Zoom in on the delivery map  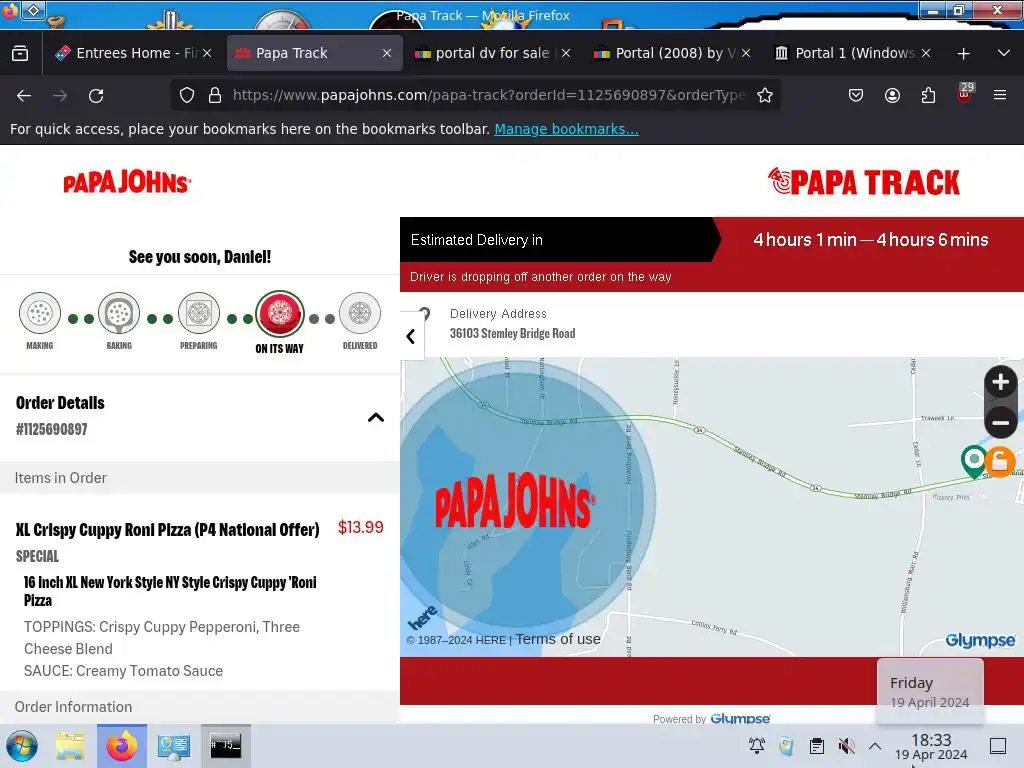pos(1000,383)
